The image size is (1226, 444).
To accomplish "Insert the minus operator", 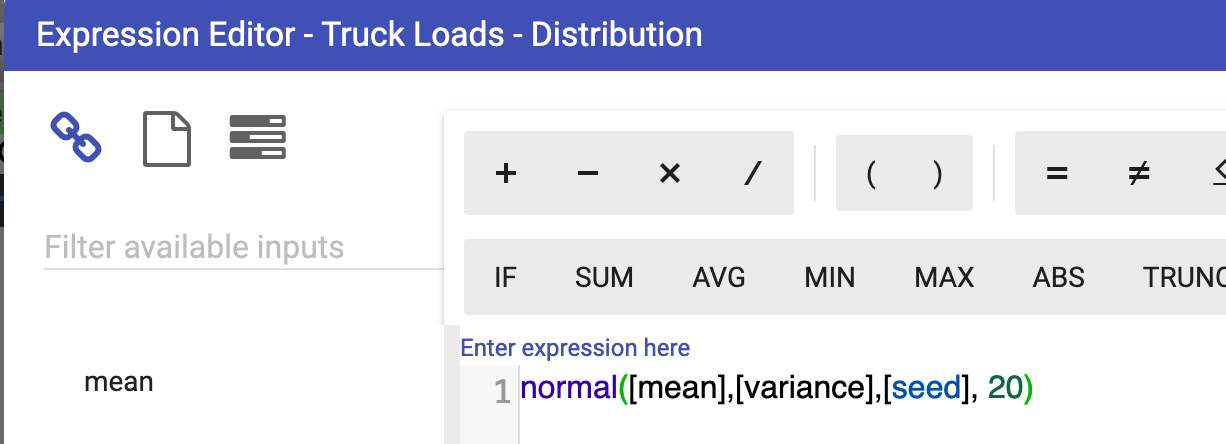I will (x=588, y=174).
